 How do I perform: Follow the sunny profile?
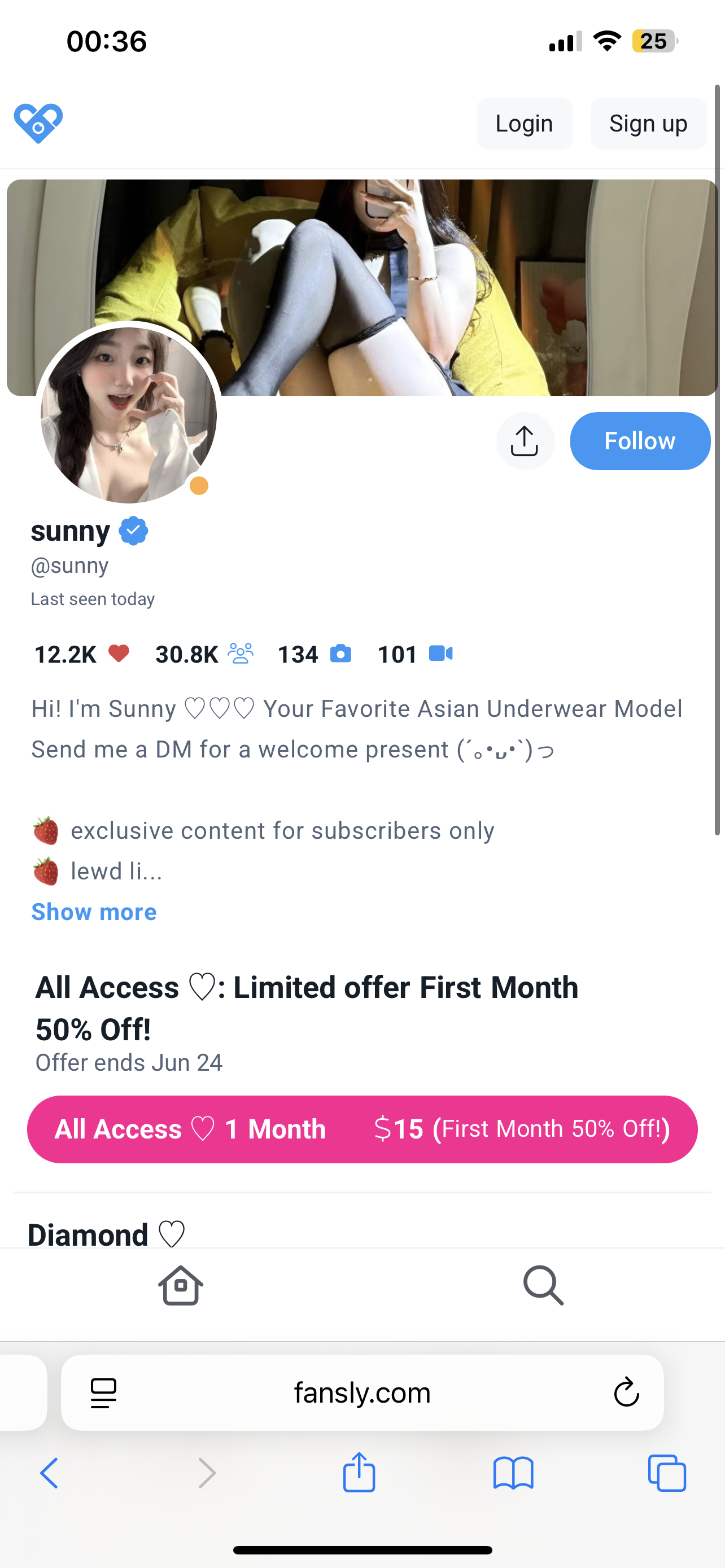coord(640,441)
